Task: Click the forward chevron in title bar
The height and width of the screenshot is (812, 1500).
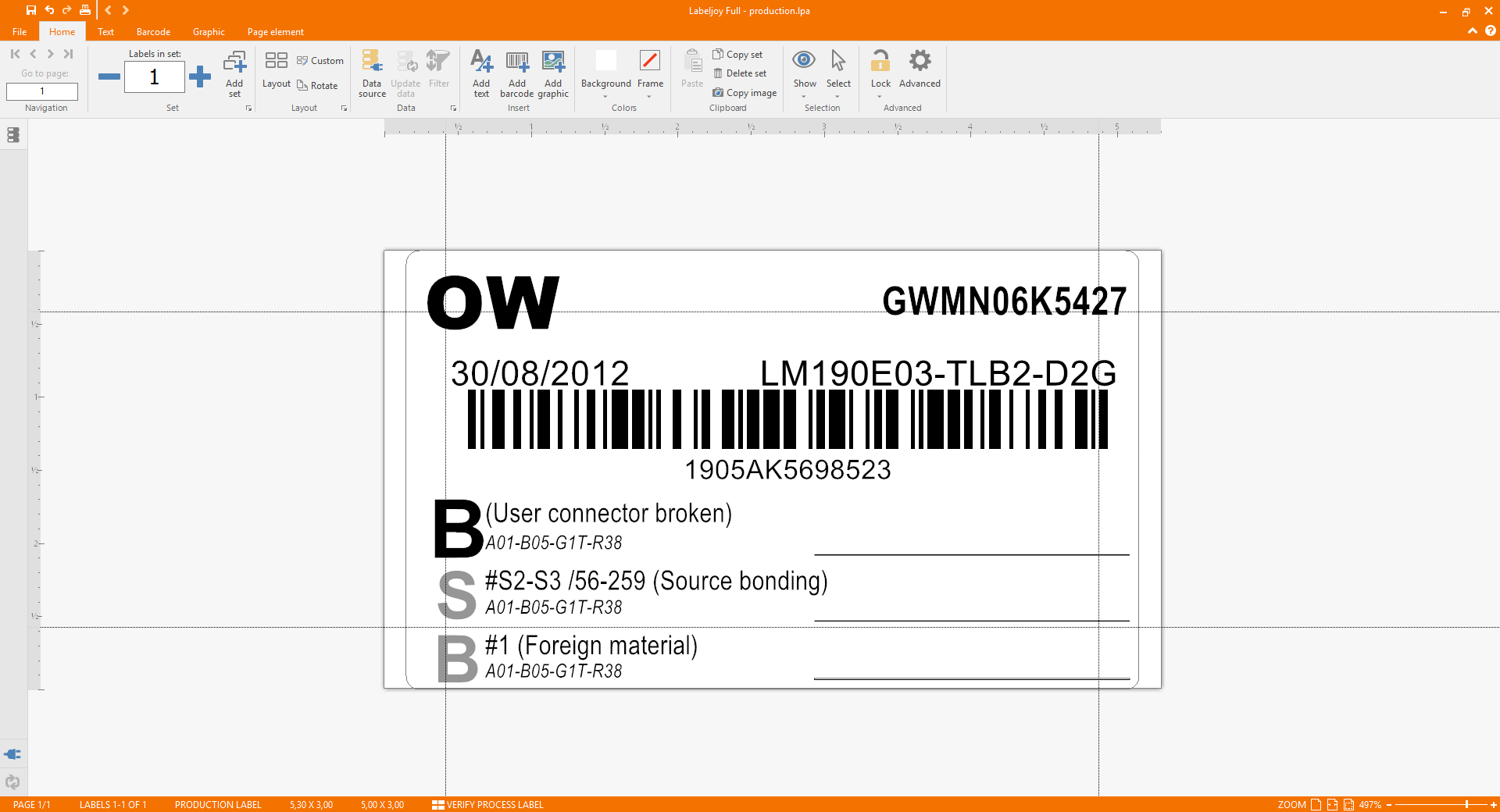Action: [125, 10]
